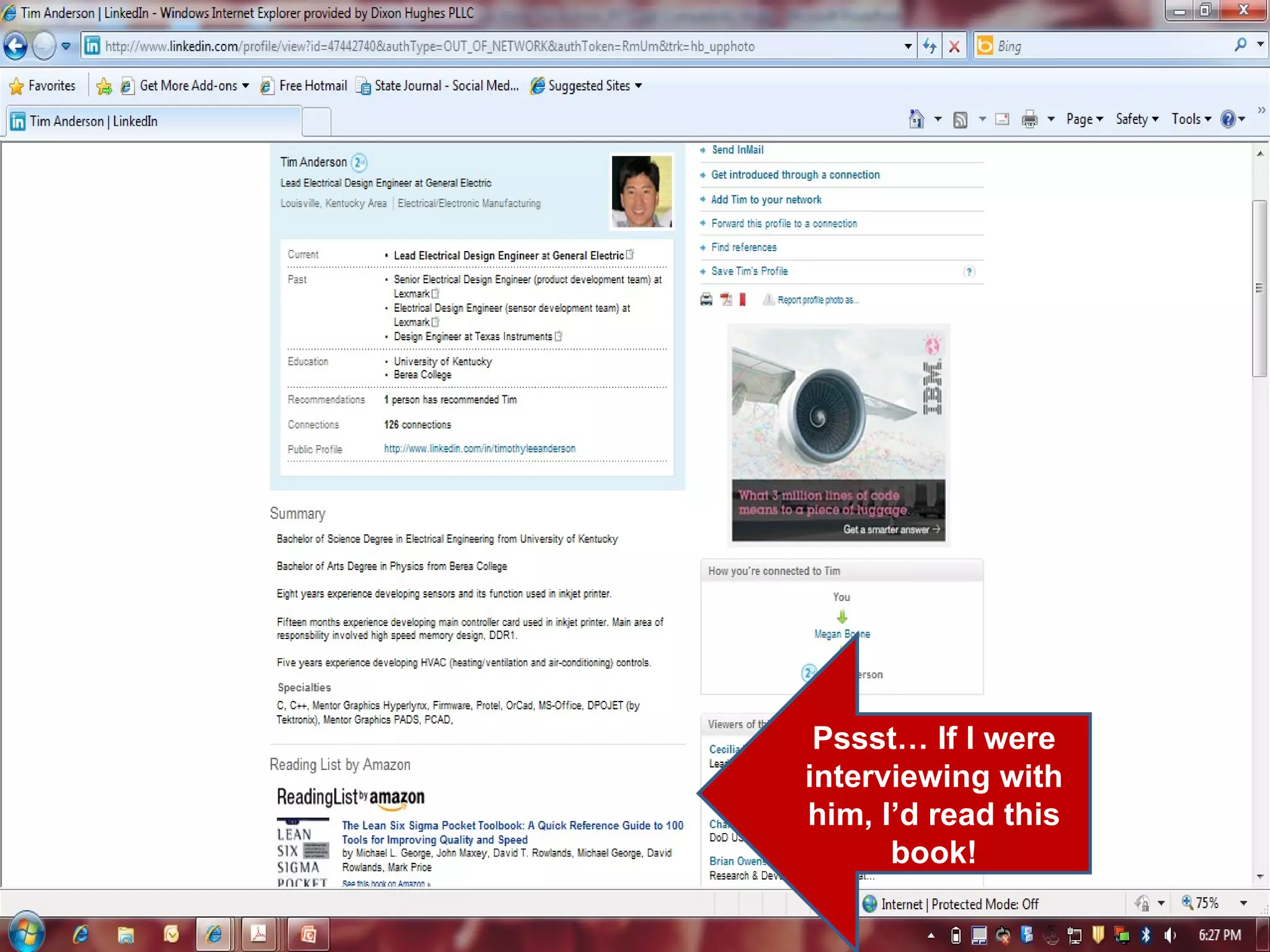Click the PDF export icon on profile
1270x952 pixels.
[726, 300]
